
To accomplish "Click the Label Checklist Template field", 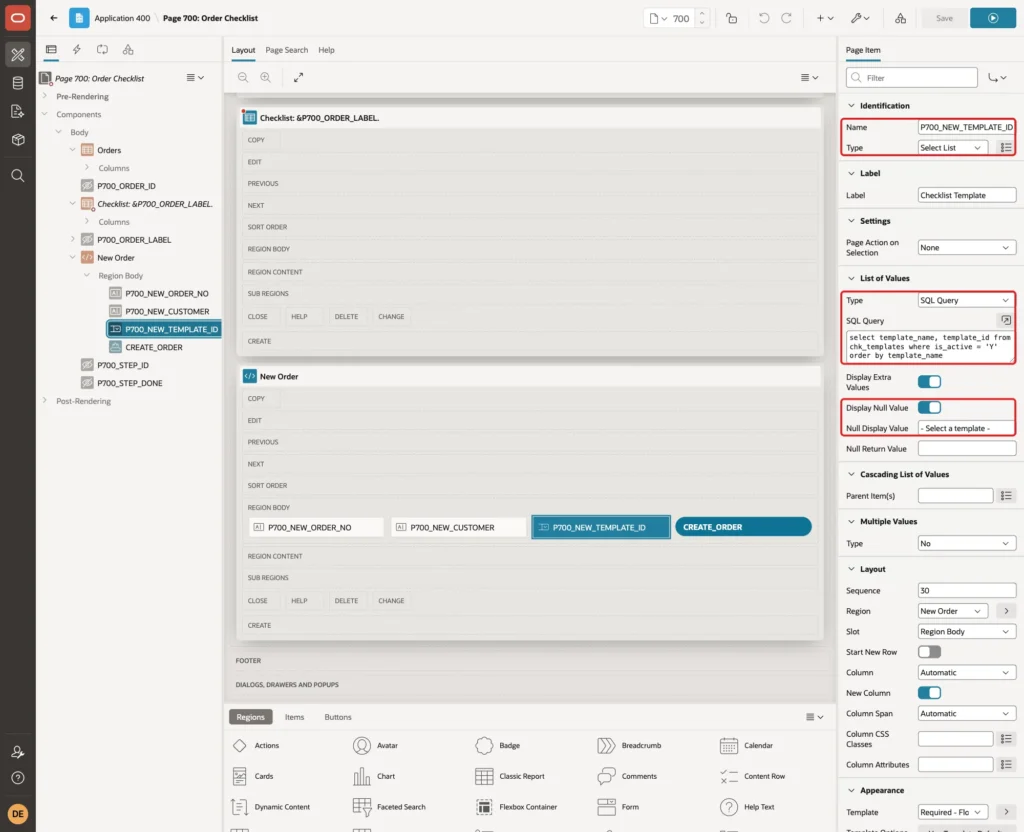I will (967, 195).
